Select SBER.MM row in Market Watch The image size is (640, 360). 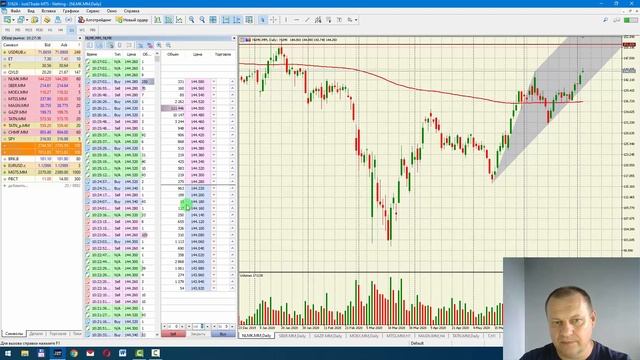(42, 85)
